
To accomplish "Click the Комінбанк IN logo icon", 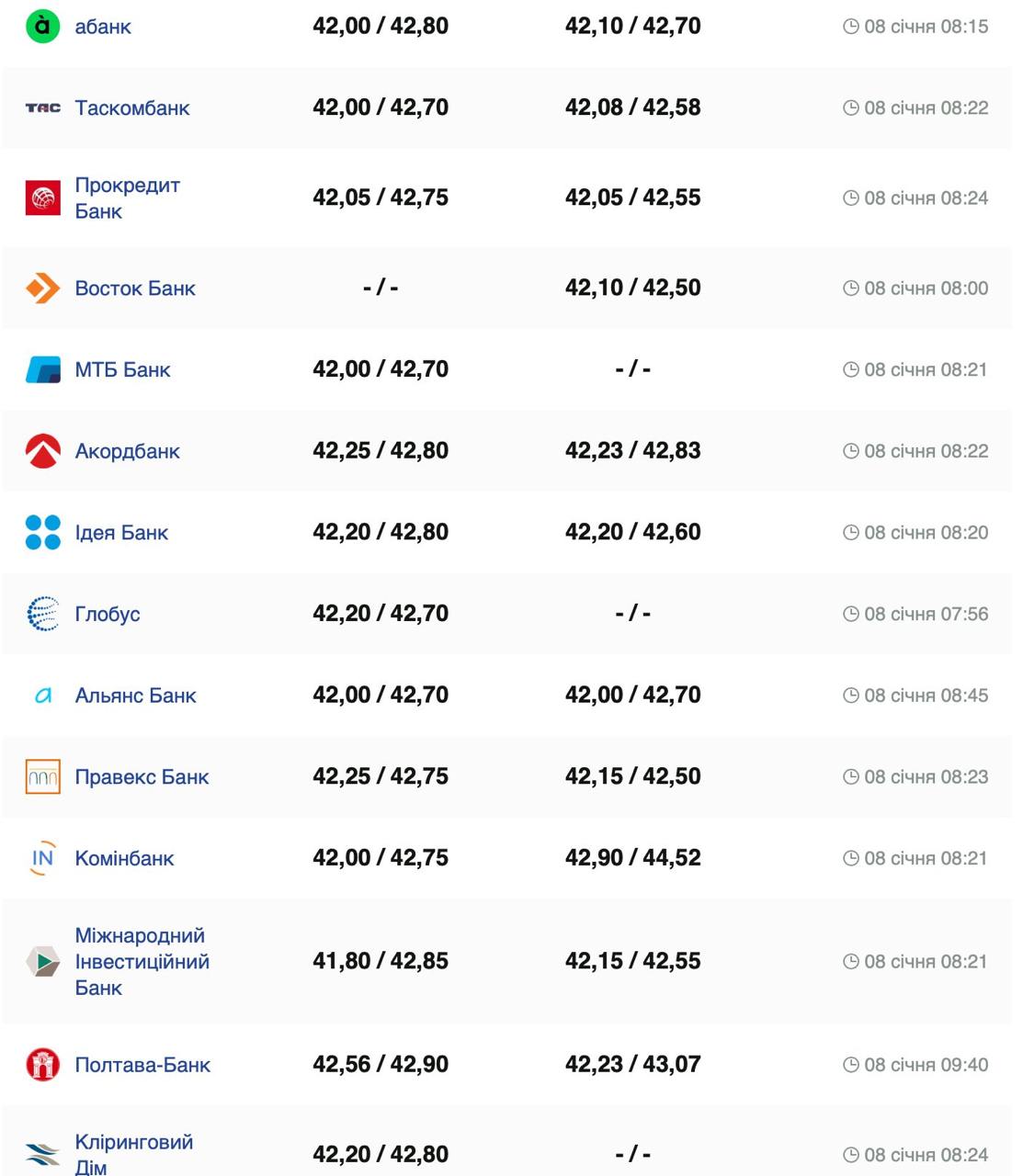I will (42, 858).
